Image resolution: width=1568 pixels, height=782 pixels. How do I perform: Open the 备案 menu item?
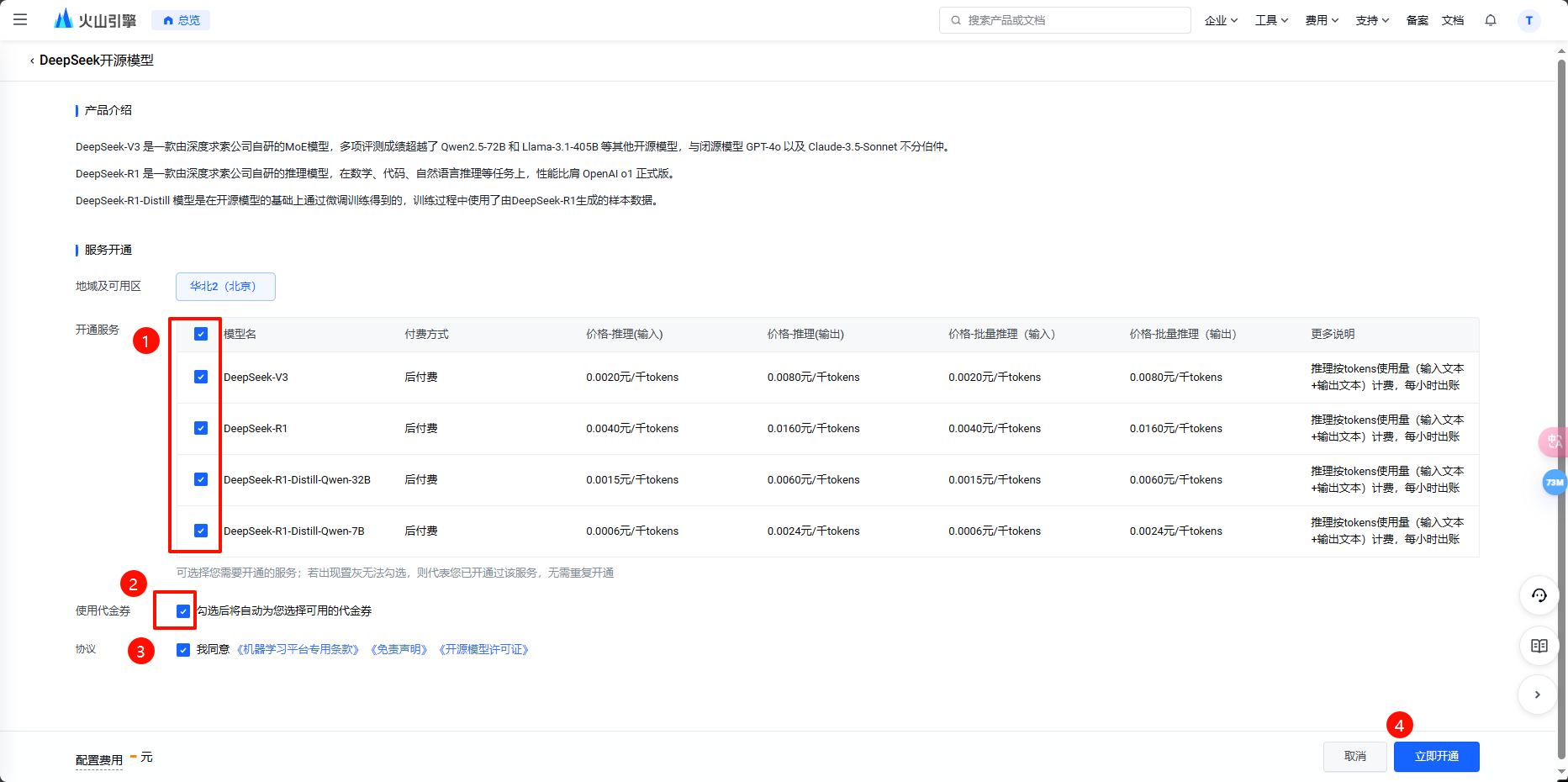click(1418, 20)
